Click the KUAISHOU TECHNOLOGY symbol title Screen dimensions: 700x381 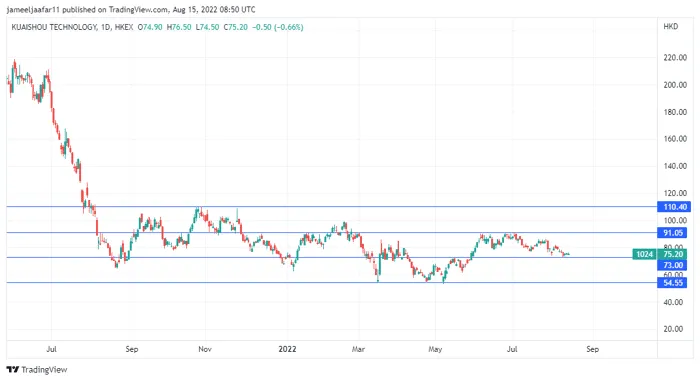[54, 27]
